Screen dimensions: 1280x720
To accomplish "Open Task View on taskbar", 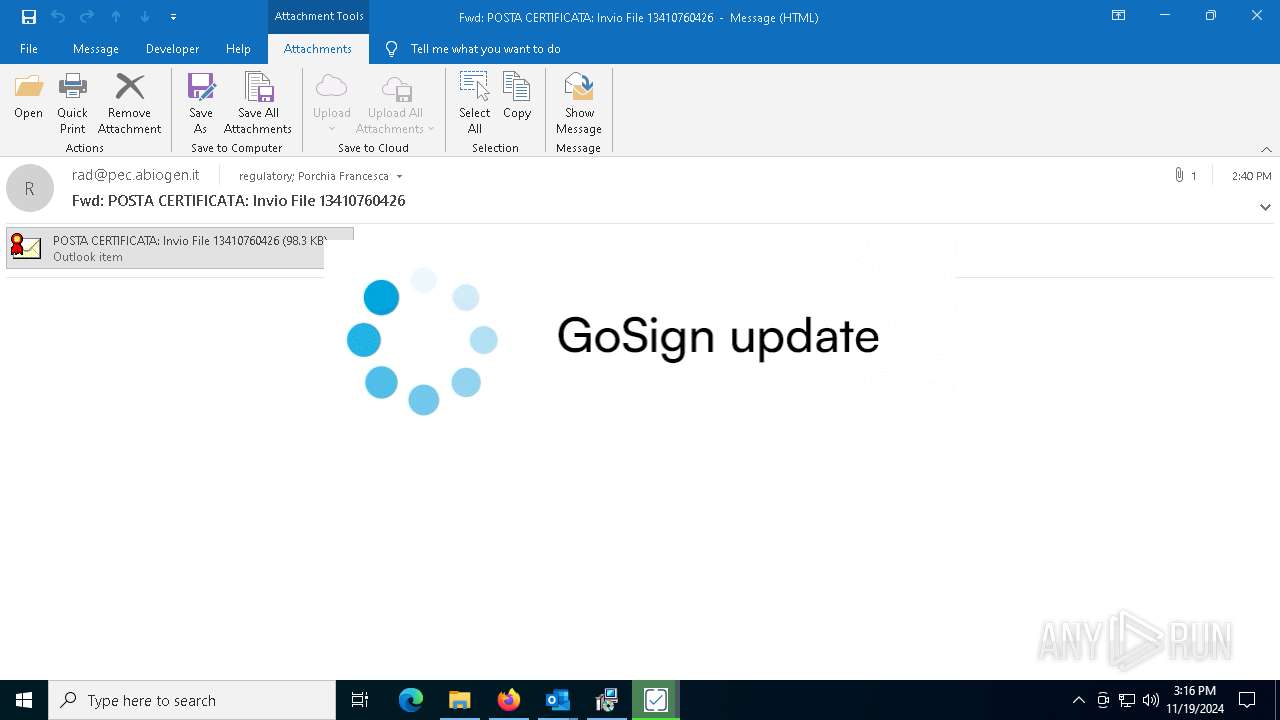I will click(x=360, y=700).
